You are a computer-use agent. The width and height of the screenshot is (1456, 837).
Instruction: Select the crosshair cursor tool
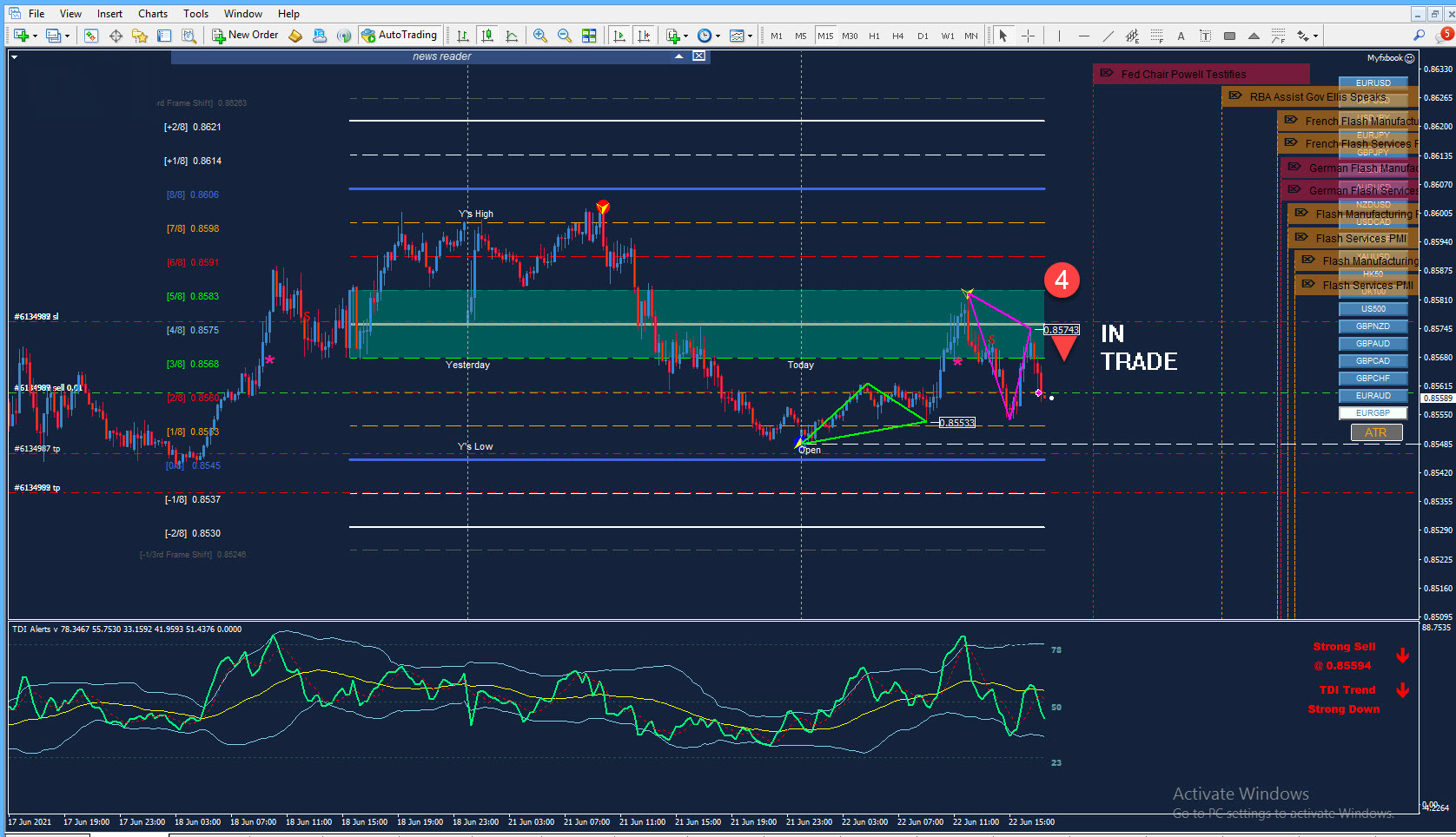pyautogui.click(x=1029, y=36)
